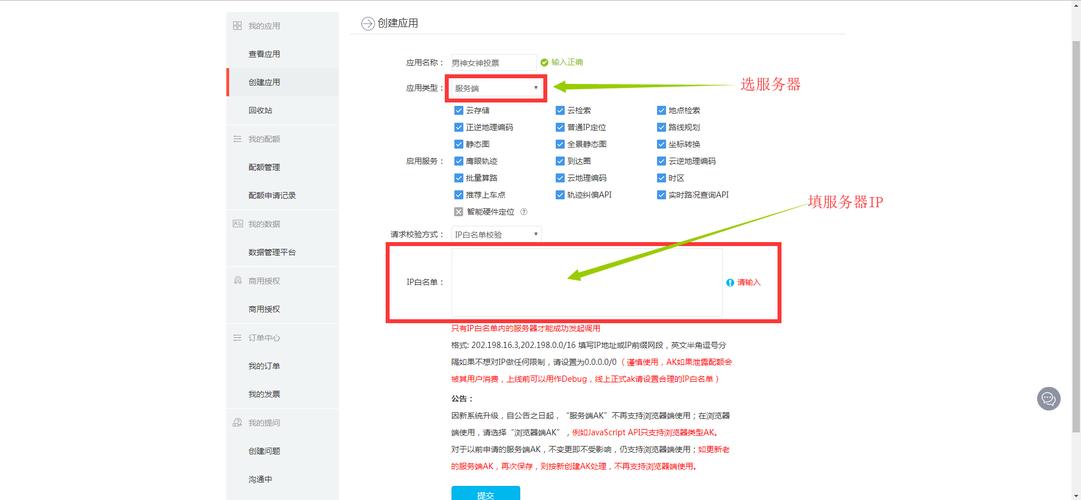The width and height of the screenshot is (1081, 500).
Task: Uncheck the 云检索 service checkbox
Action: [x=560, y=110]
